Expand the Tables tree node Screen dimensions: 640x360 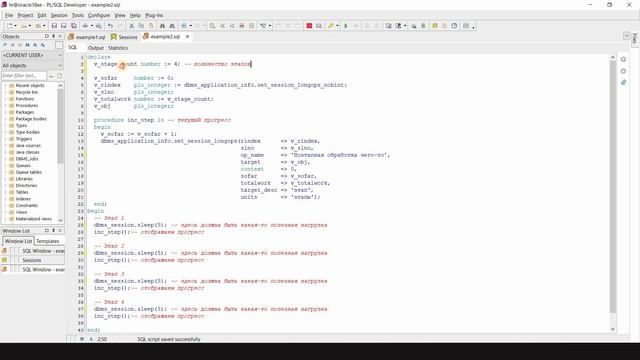[x=6, y=192]
